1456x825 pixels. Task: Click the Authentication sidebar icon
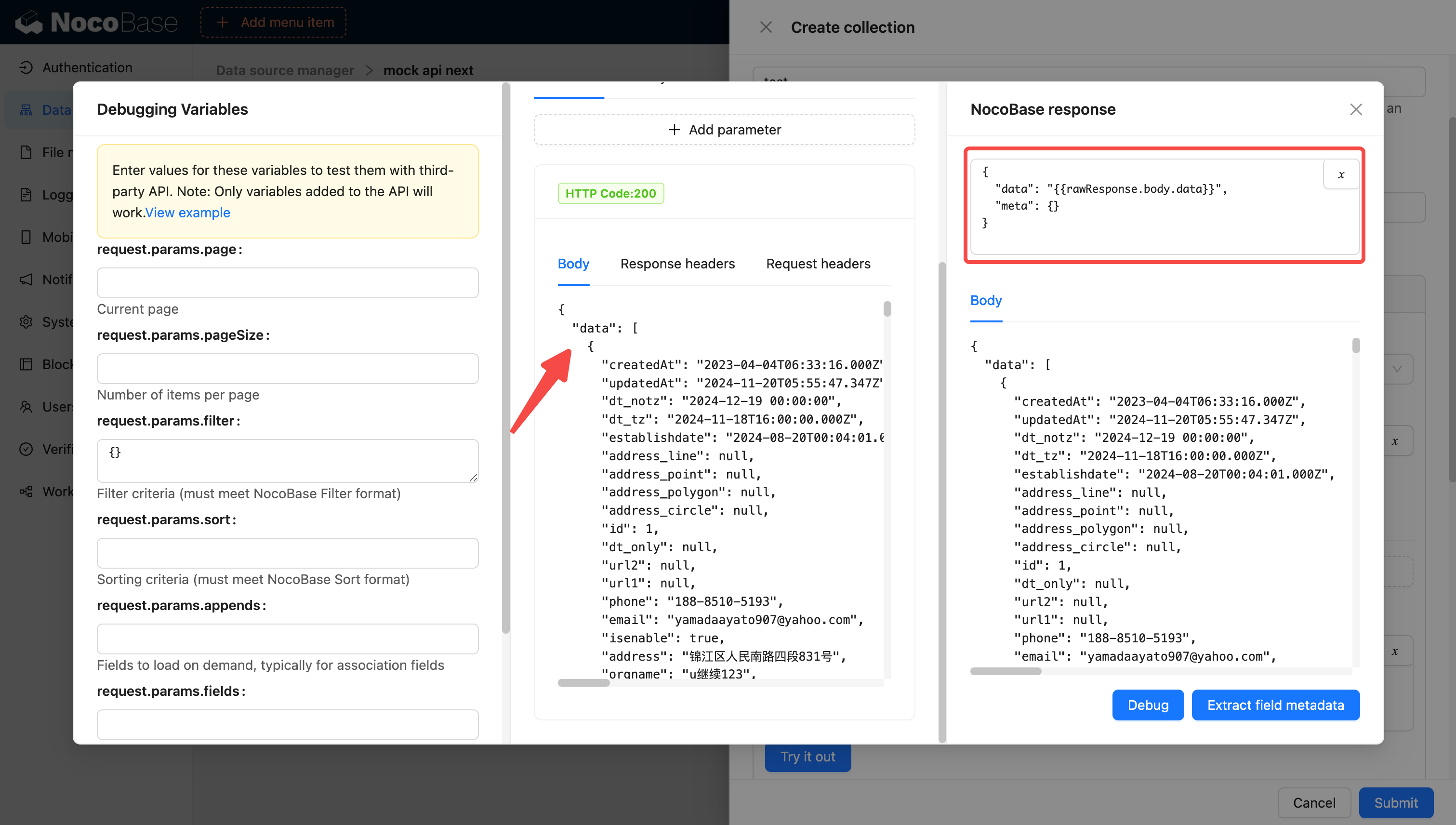[26, 67]
